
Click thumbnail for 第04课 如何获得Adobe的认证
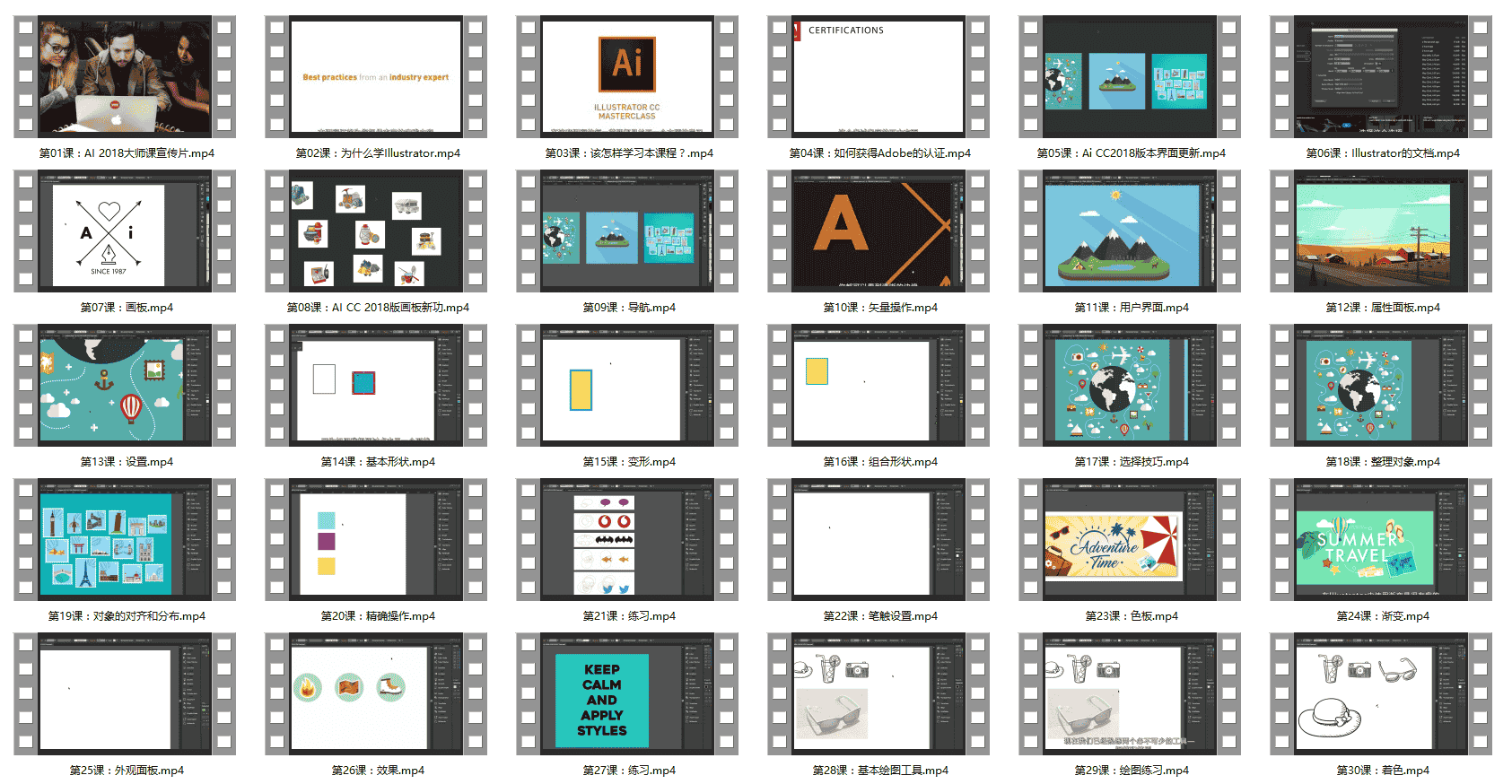[x=878, y=76]
